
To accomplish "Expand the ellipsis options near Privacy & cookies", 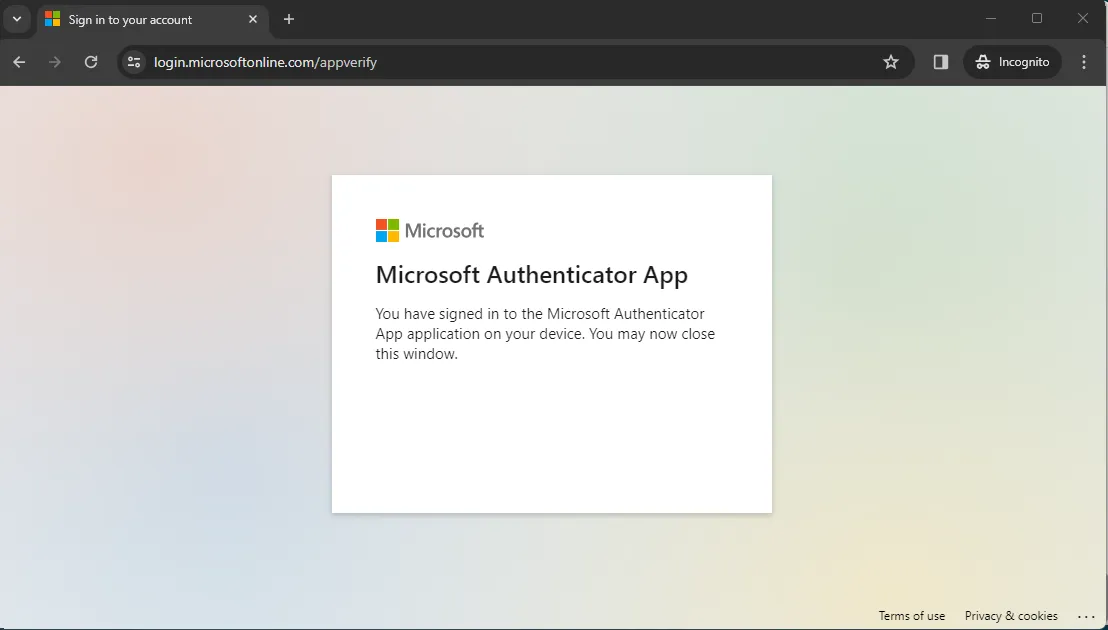I will [x=1087, y=616].
